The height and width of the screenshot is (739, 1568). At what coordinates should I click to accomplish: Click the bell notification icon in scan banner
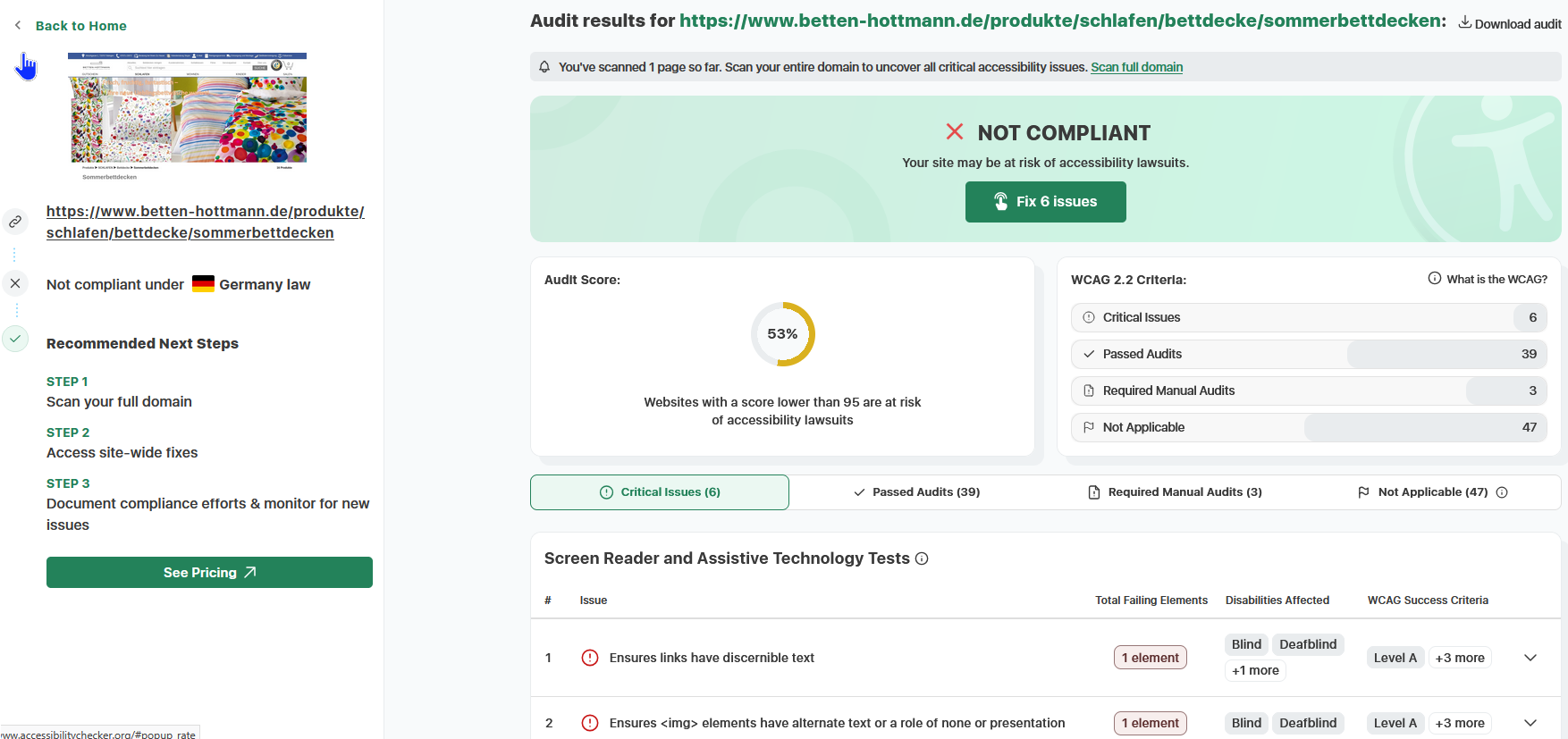pos(544,67)
